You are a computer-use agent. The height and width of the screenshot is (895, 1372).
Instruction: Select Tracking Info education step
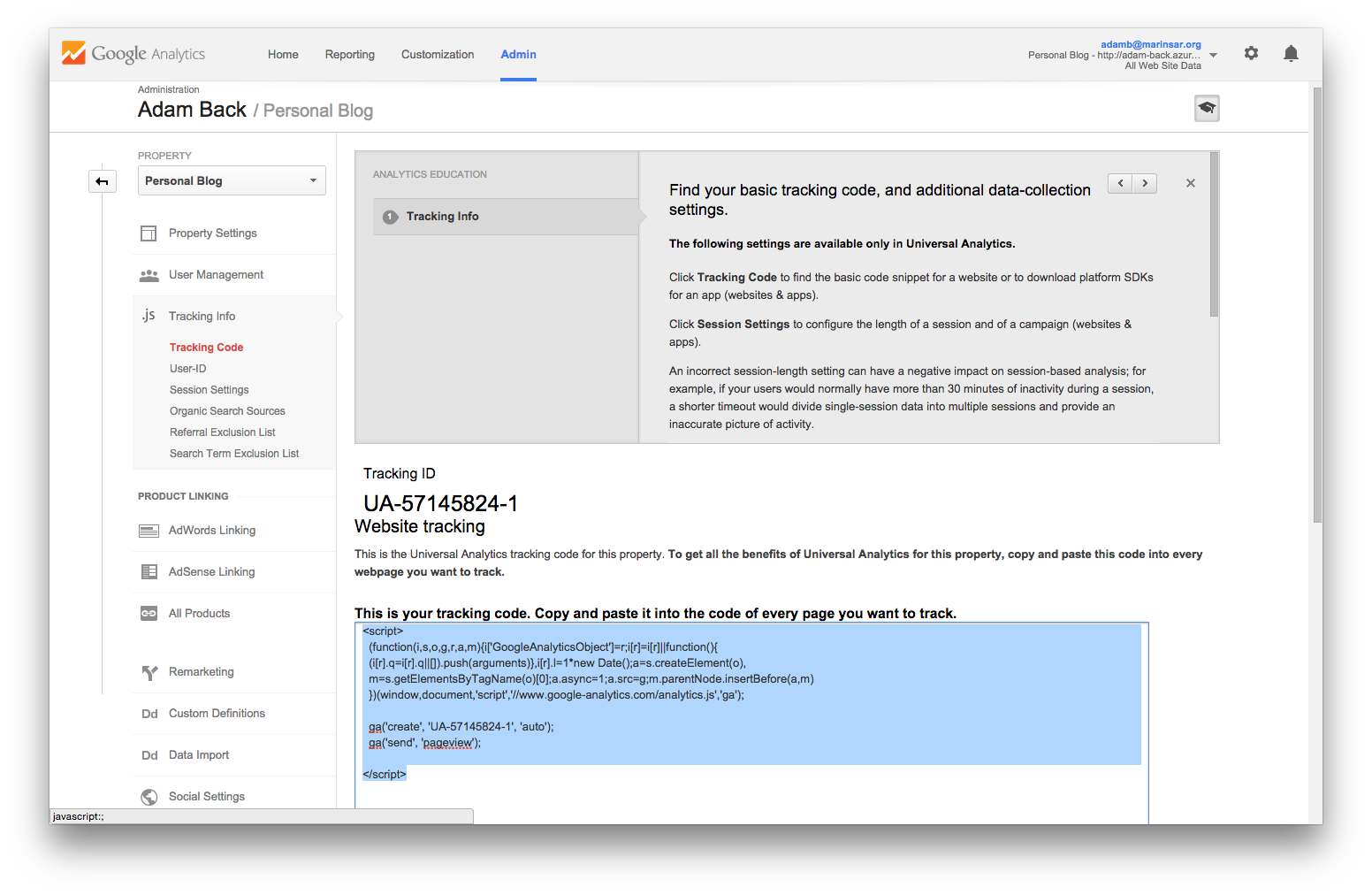click(x=506, y=217)
